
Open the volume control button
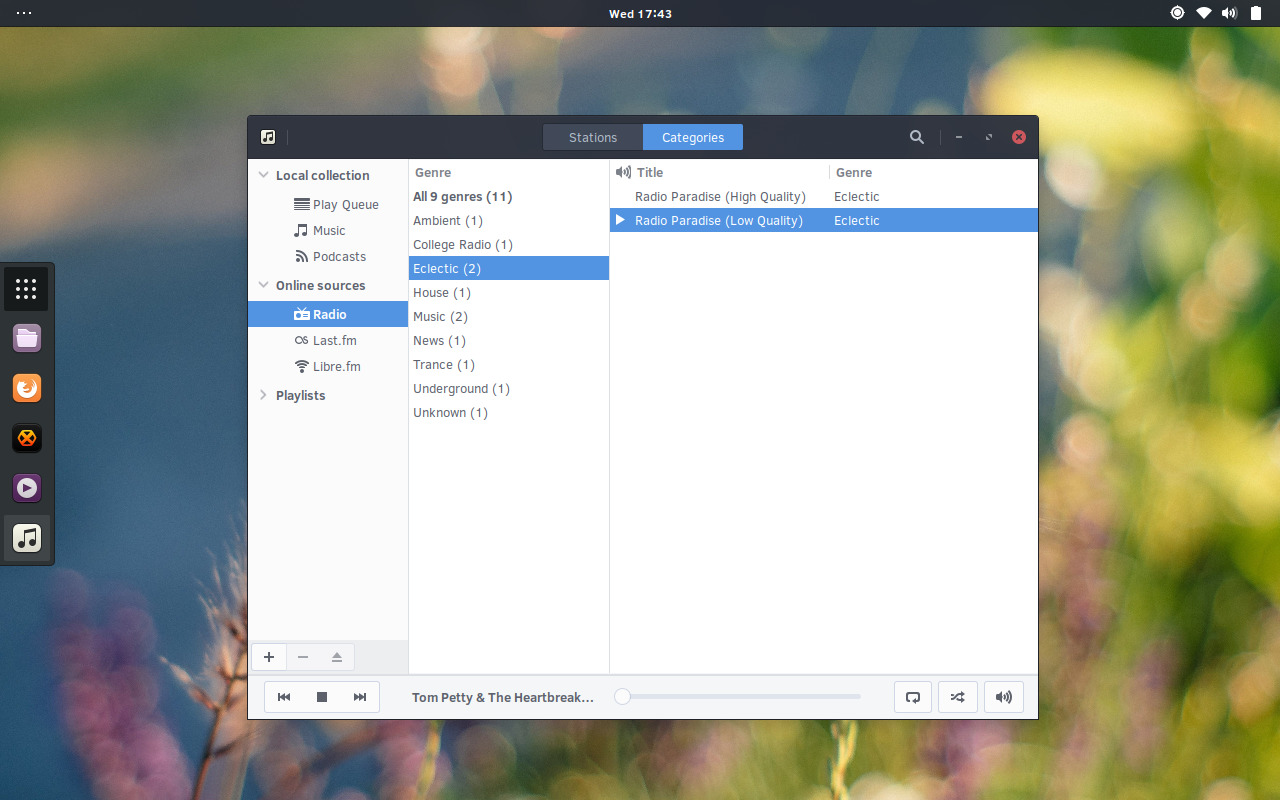click(1004, 697)
